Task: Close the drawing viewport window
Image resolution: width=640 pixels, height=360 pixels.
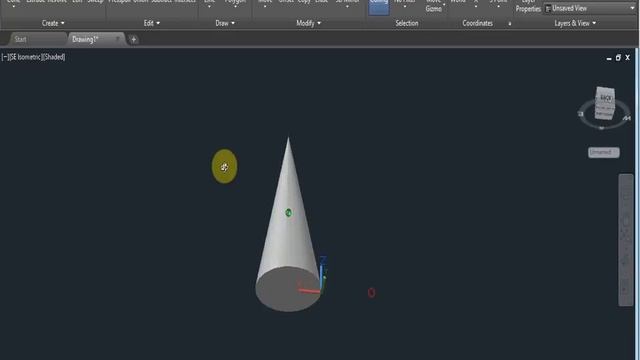Action: click(627, 58)
